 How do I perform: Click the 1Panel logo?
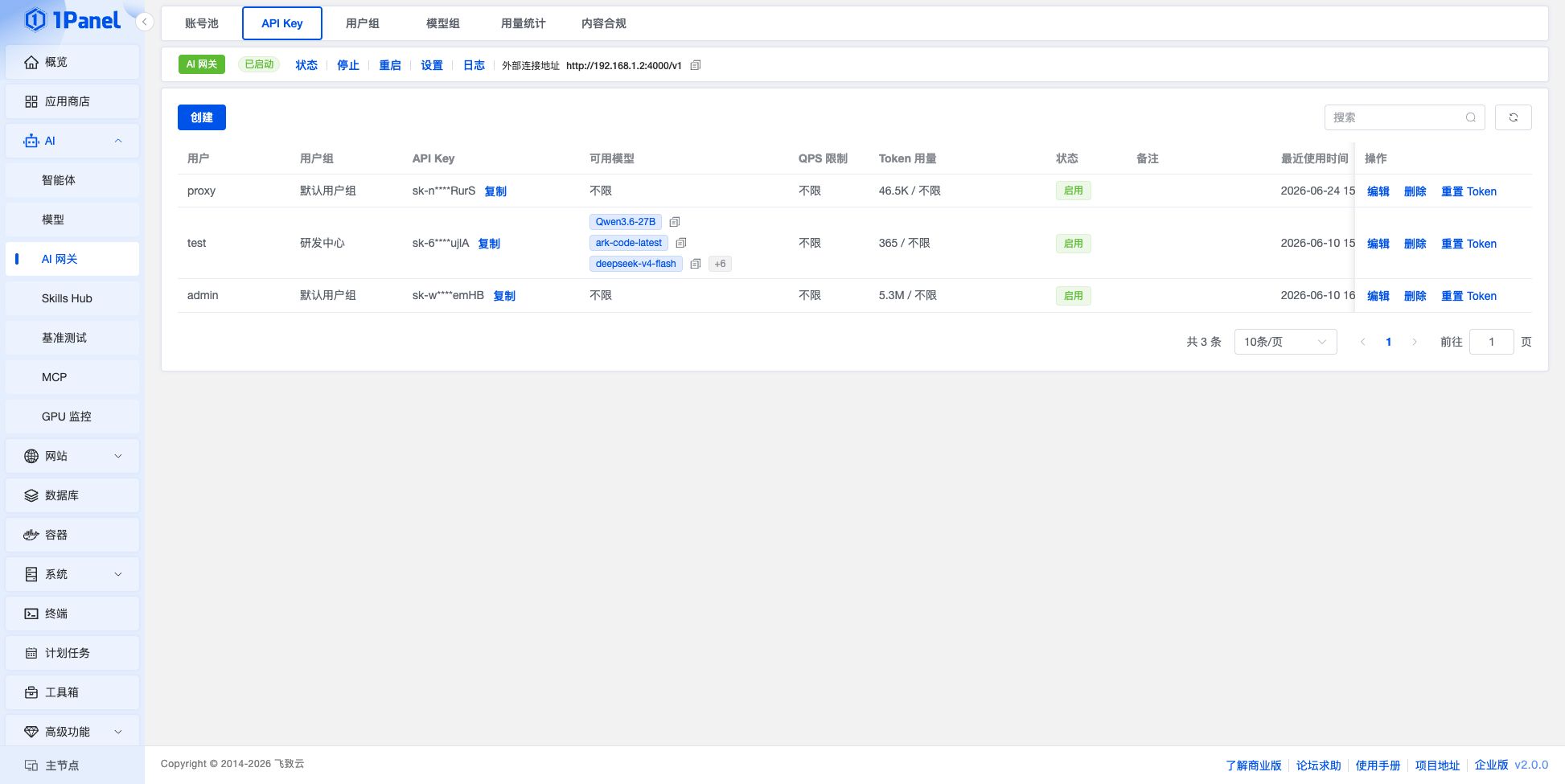pos(72,20)
